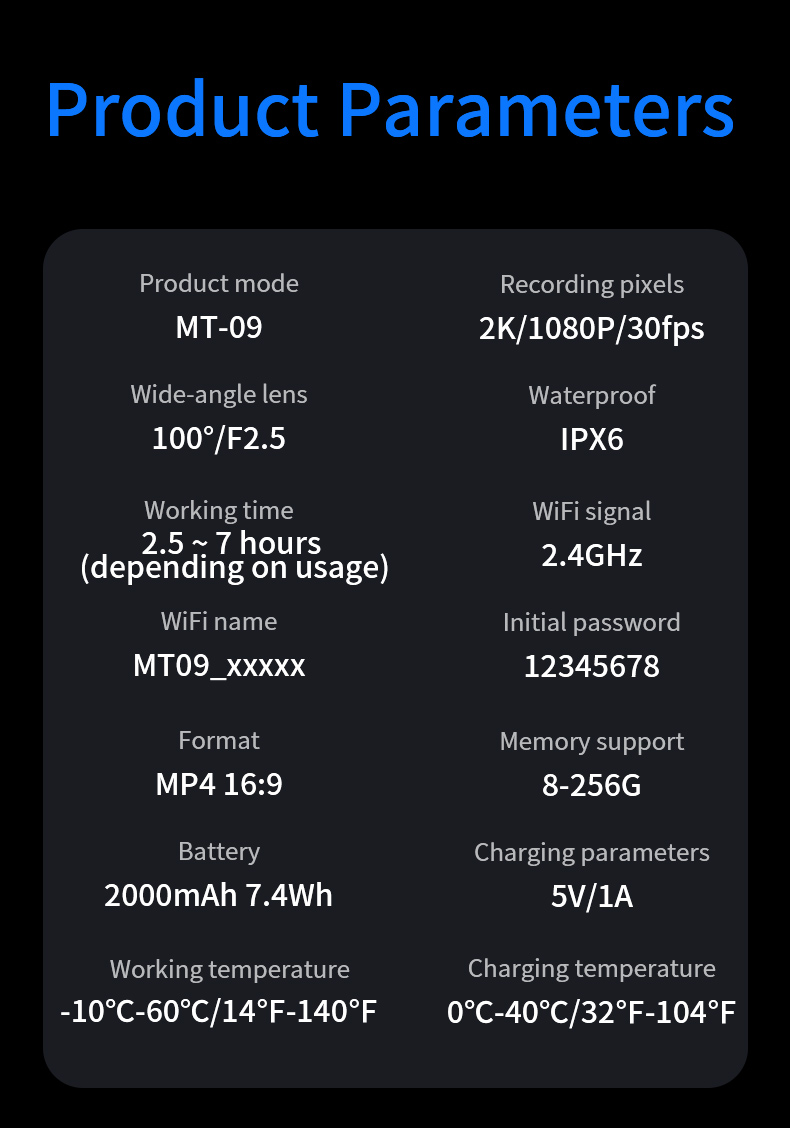Select the 2K/1080P/30fps recording value
Screen dimensions: 790x1128
pos(591,329)
